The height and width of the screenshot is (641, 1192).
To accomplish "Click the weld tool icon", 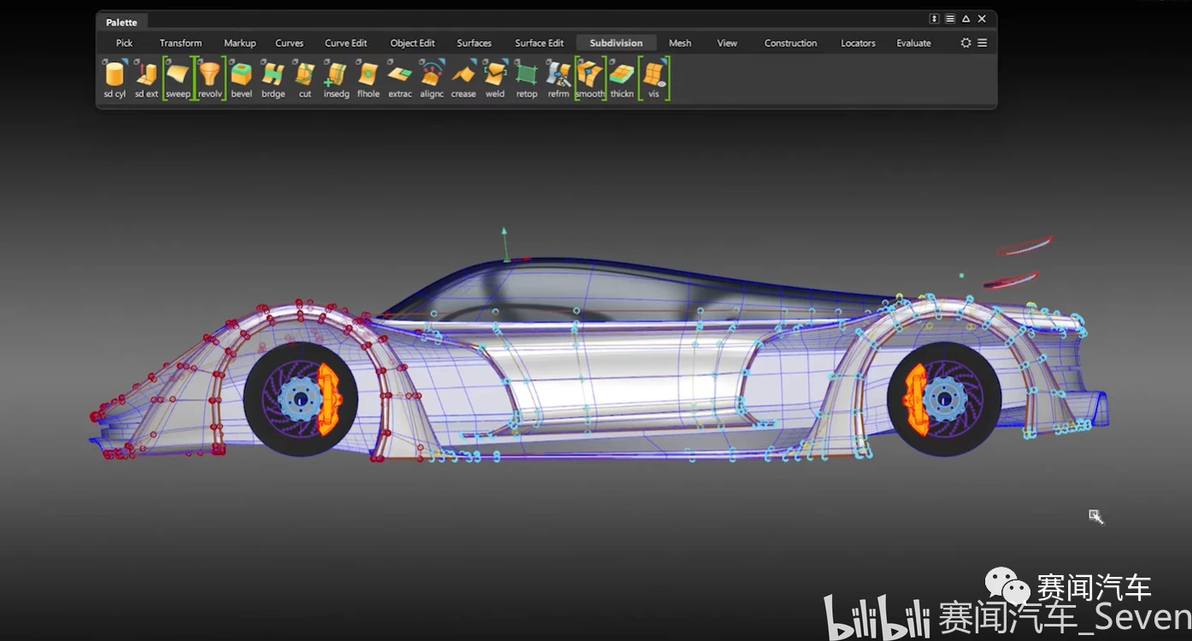I will click(495, 74).
